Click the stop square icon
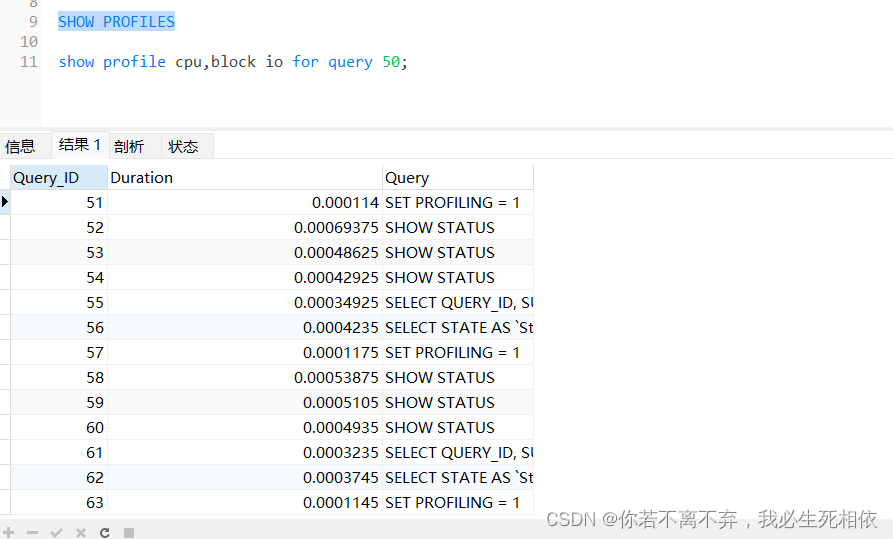893x539 pixels. point(129,533)
